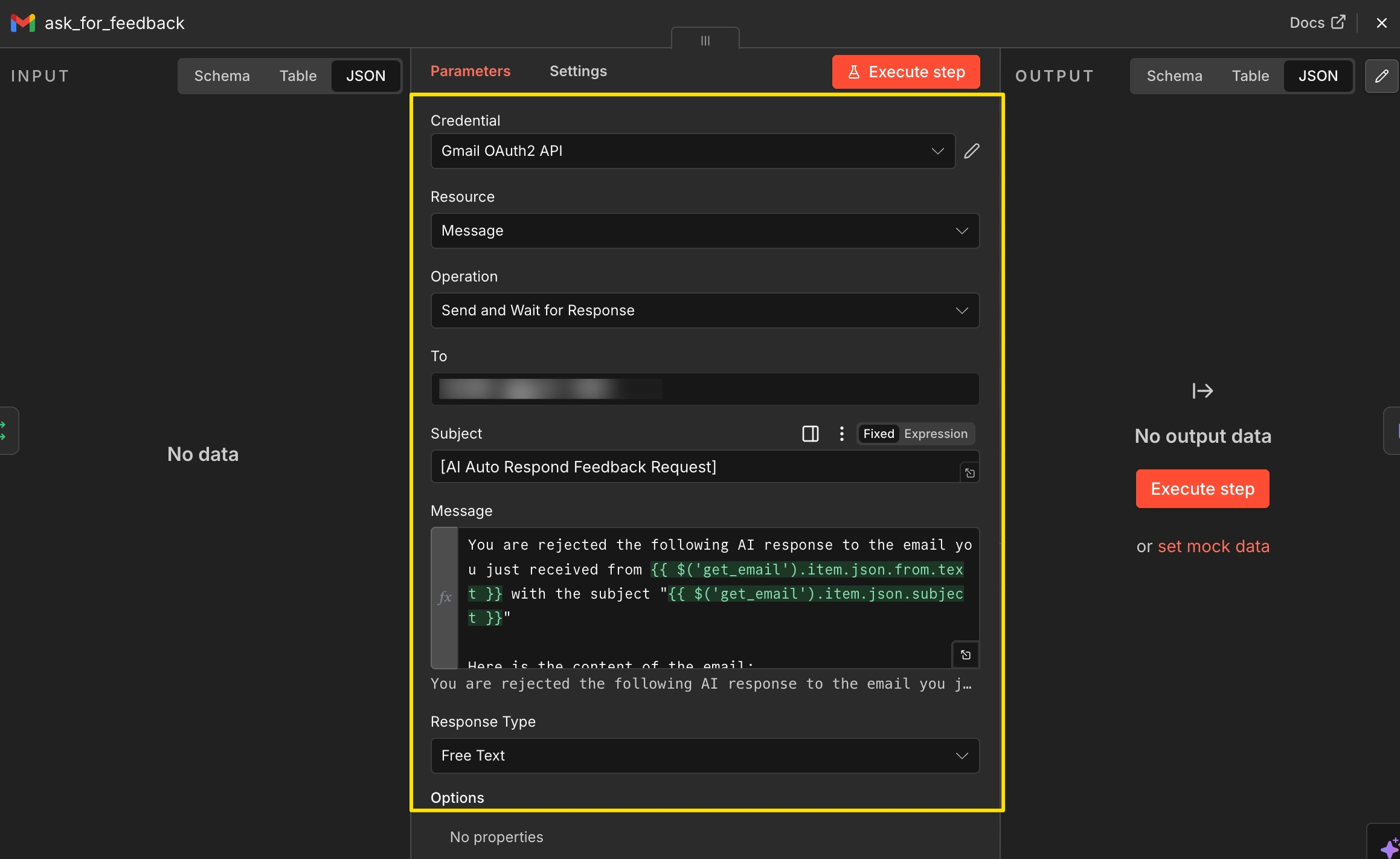
Task: Click the Gmail logo icon beside ask_for_feedback
Action: (23, 23)
